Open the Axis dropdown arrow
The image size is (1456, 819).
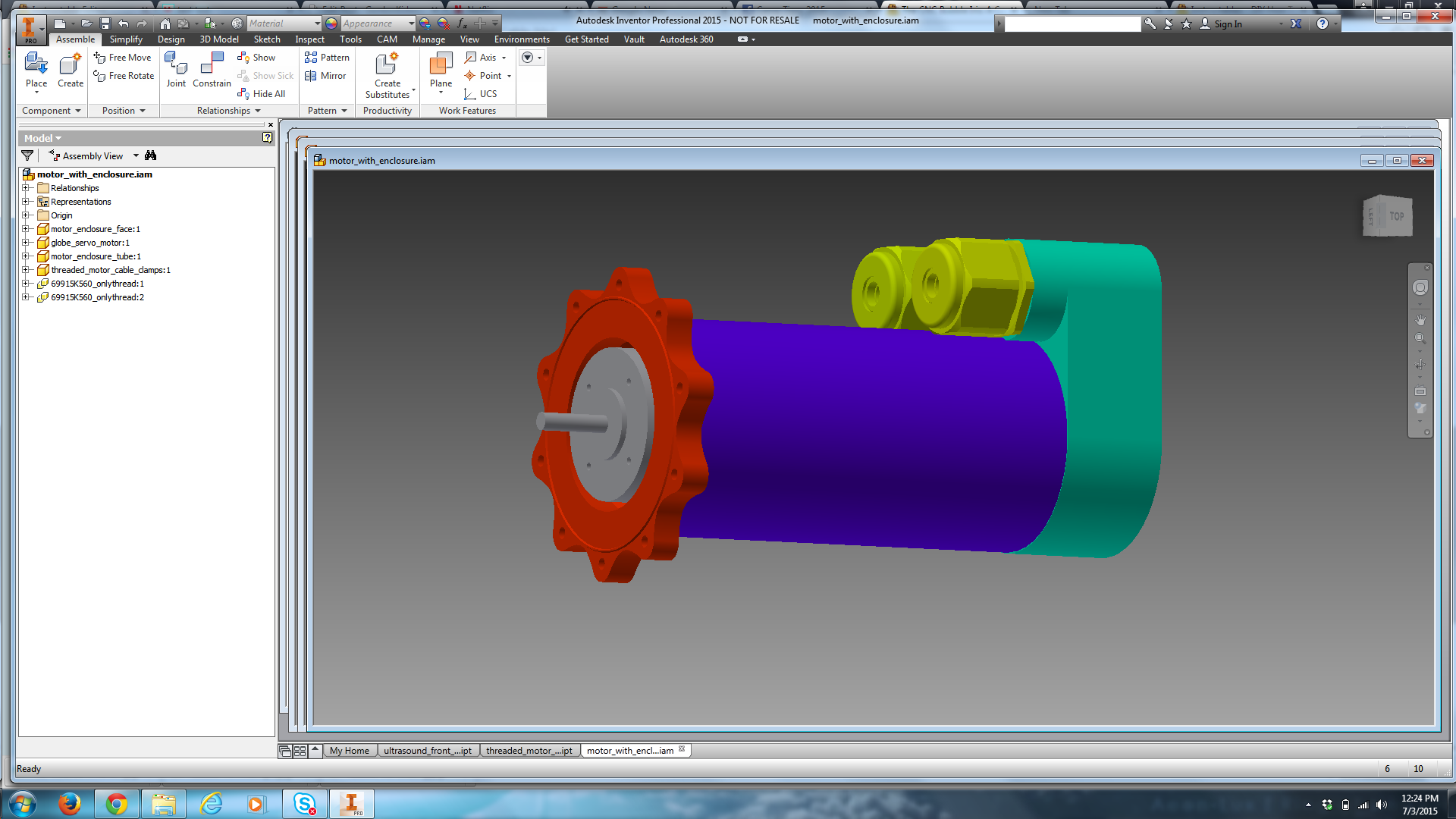[x=504, y=58]
